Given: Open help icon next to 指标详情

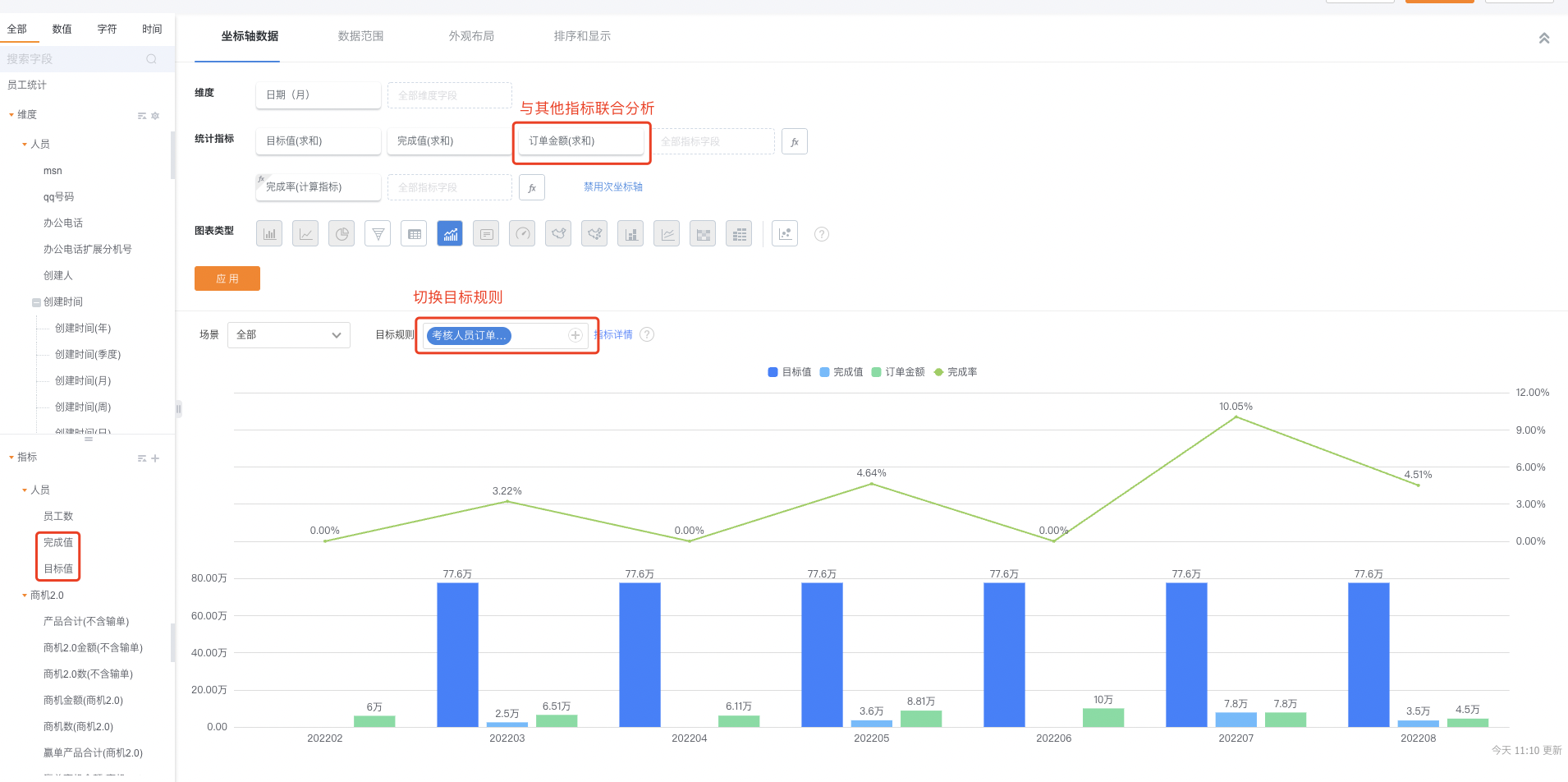Looking at the screenshot, I should [647, 334].
